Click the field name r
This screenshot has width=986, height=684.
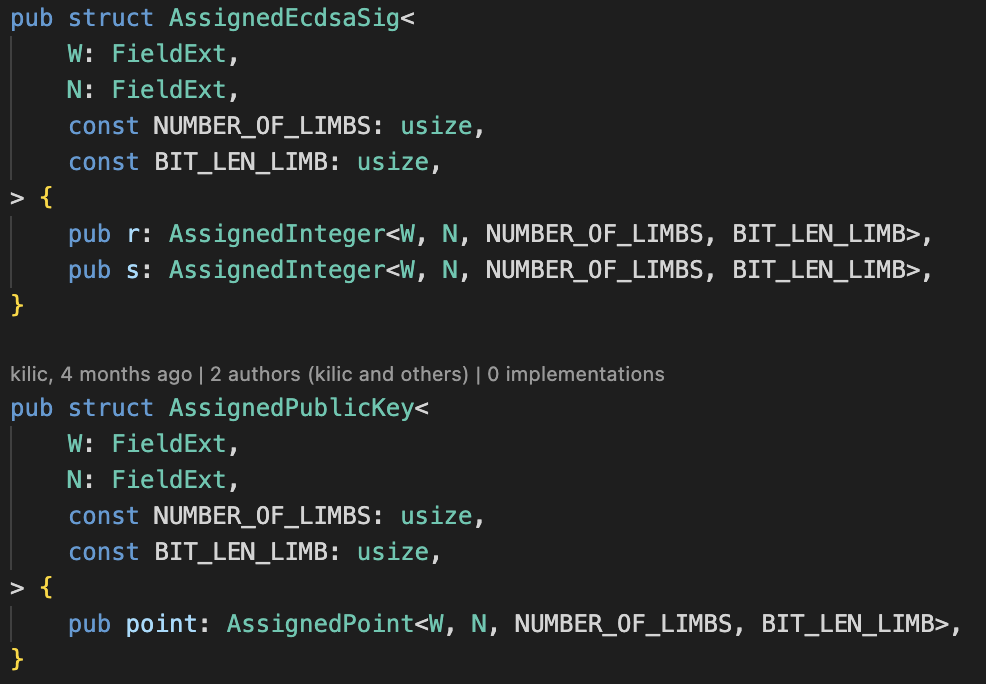click(132, 234)
